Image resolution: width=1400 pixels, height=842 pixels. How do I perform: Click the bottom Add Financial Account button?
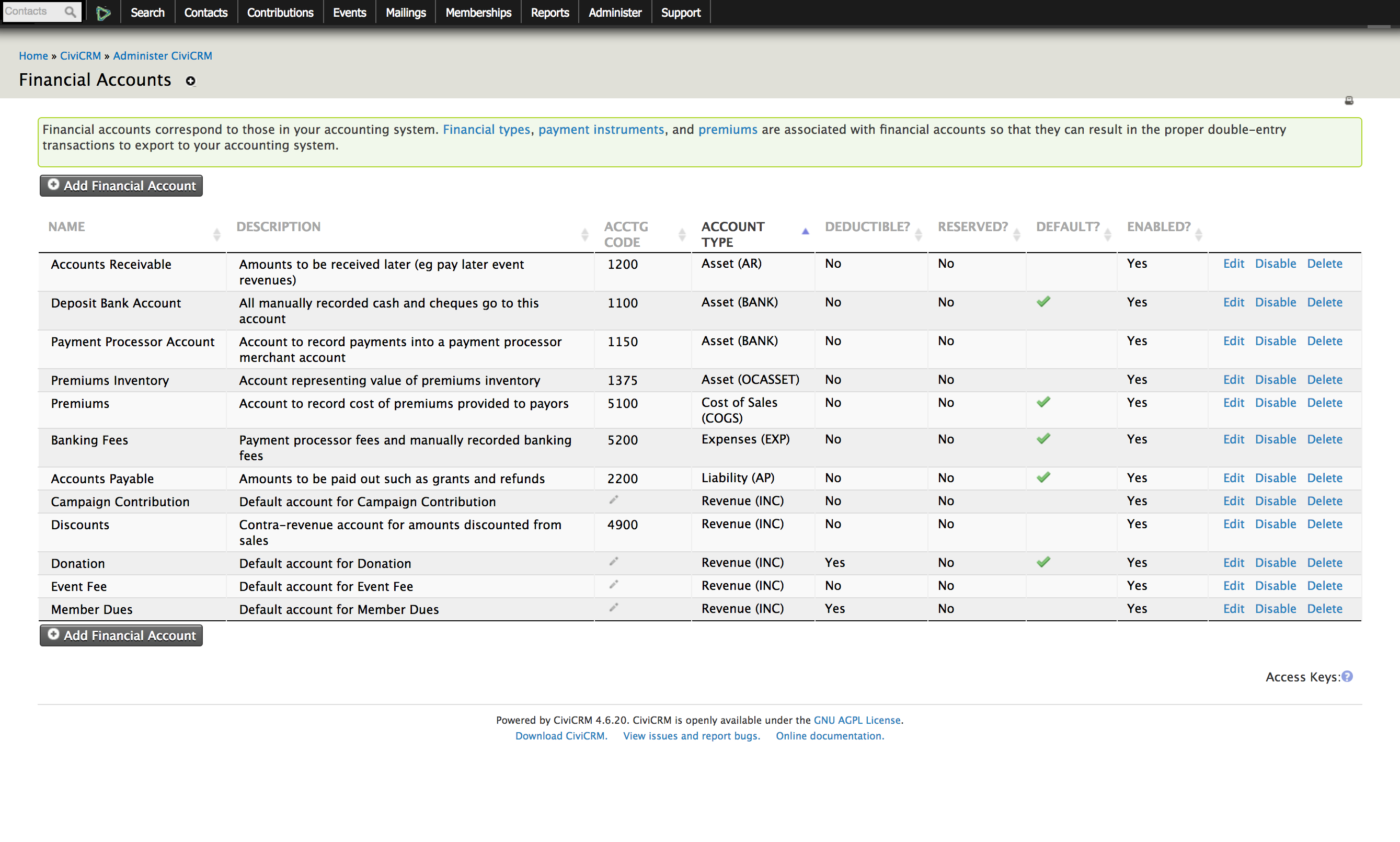(x=121, y=635)
